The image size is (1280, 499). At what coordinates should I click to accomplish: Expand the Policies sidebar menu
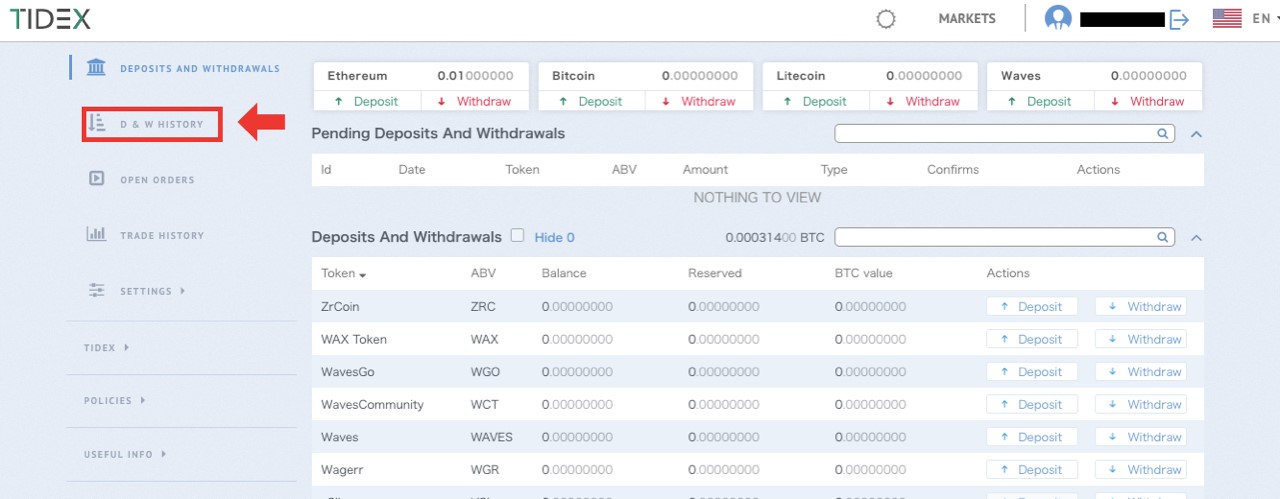pos(114,400)
